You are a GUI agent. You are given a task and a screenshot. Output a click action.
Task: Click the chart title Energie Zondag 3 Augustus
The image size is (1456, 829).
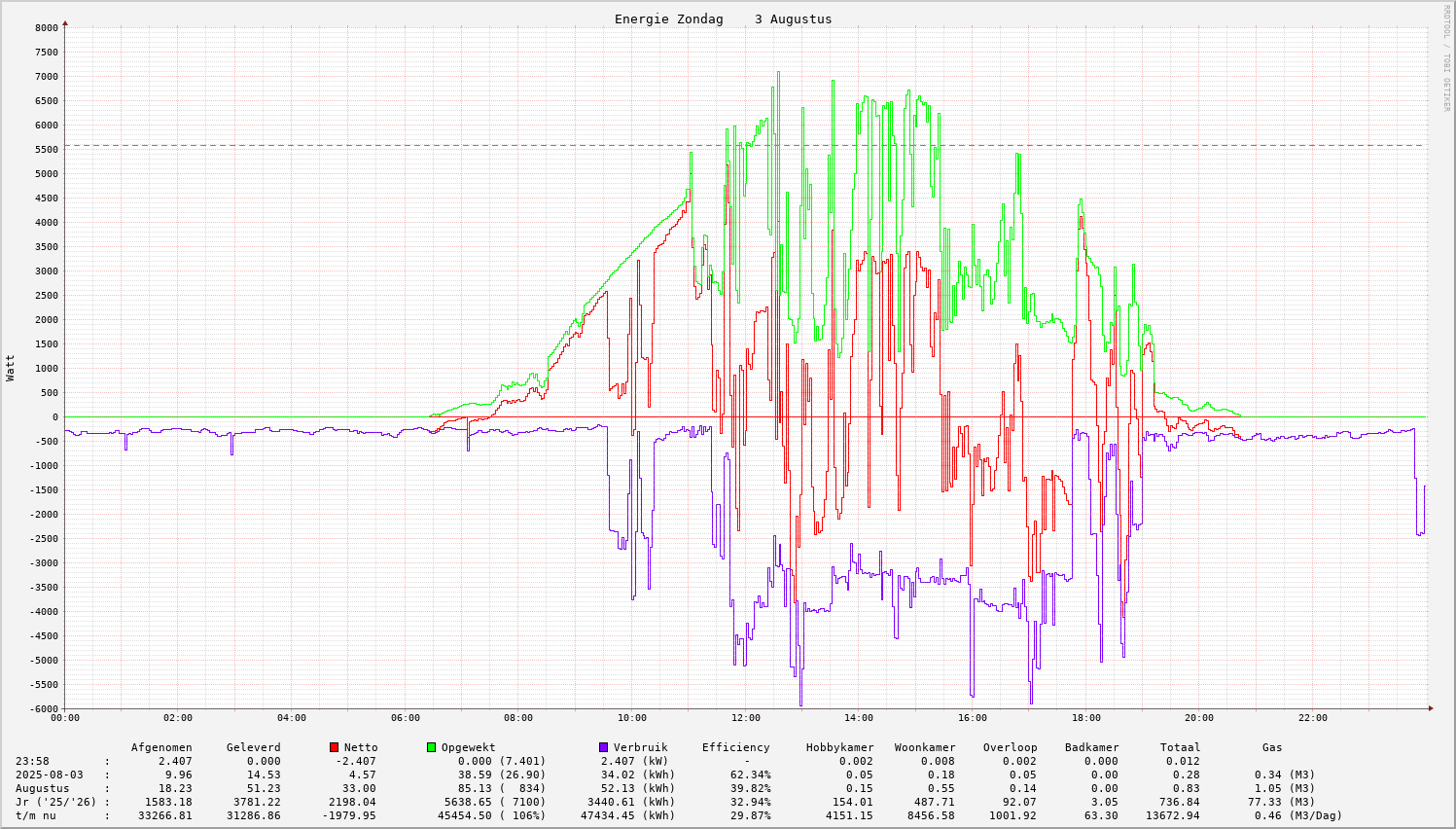[x=723, y=19]
